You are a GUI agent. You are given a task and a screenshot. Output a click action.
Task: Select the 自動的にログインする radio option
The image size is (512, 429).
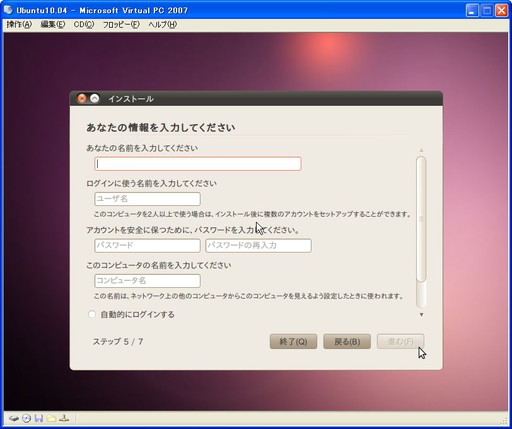point(92,314)
